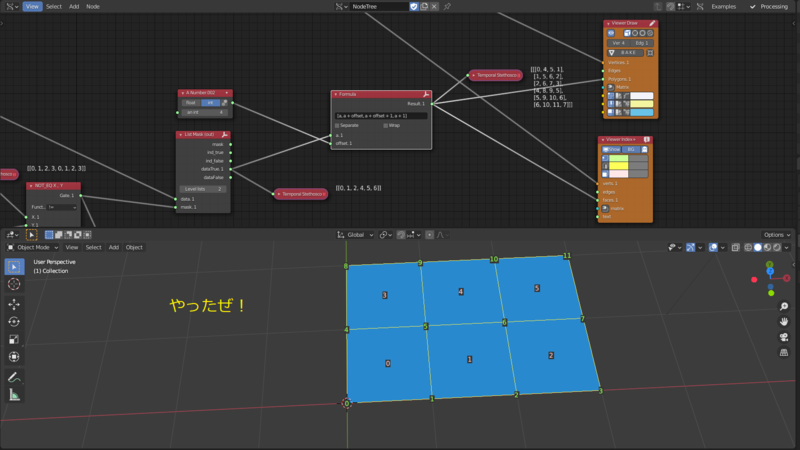Screen dimensions: 800x450
Task: Click the BAKE button on Viewer Draw node
Action: click(x=626, y=53)
